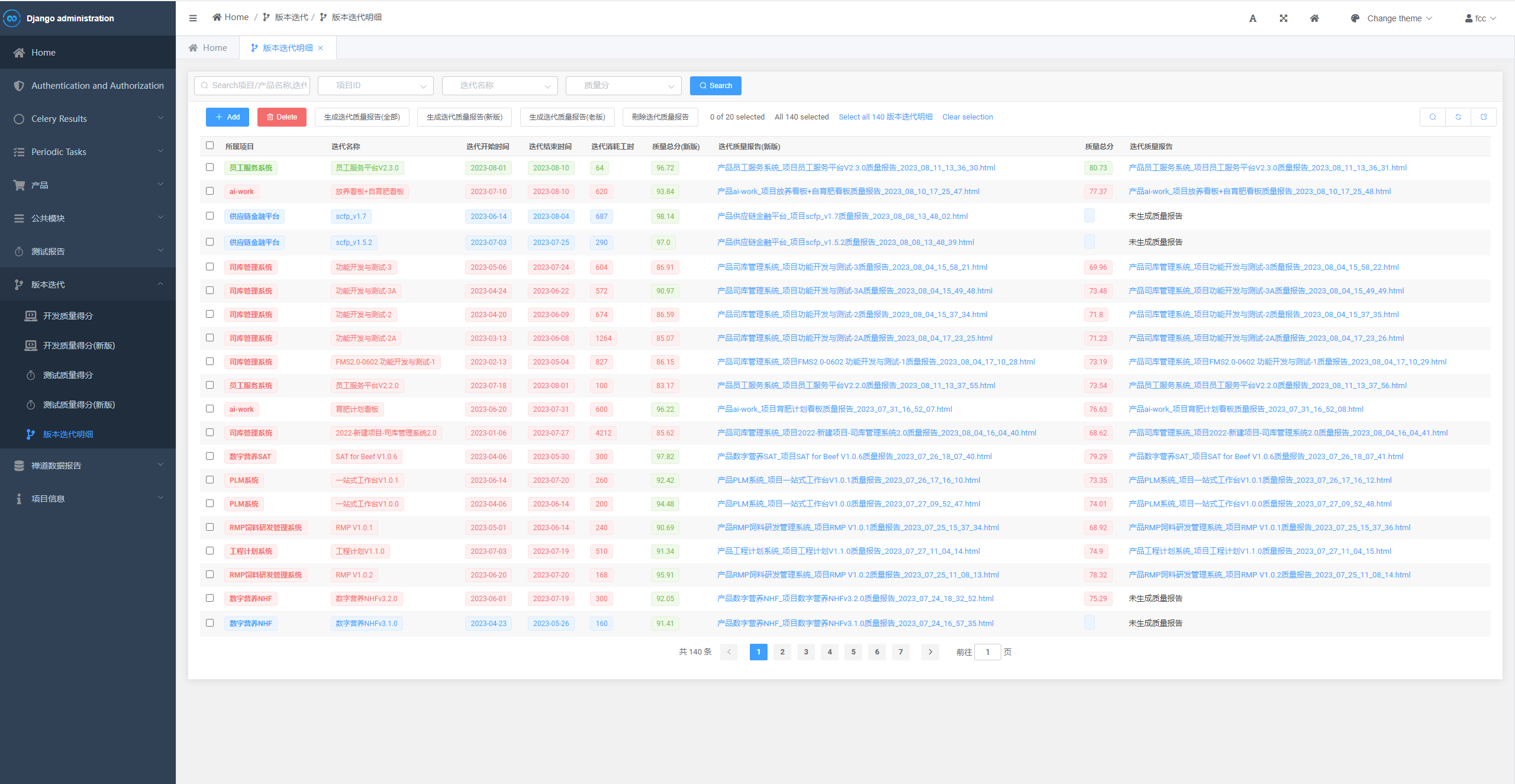The image size is (1515, 784).
Task: Collapse the 版本迭代 sidebar menu
Action: [x=88, y=285]
